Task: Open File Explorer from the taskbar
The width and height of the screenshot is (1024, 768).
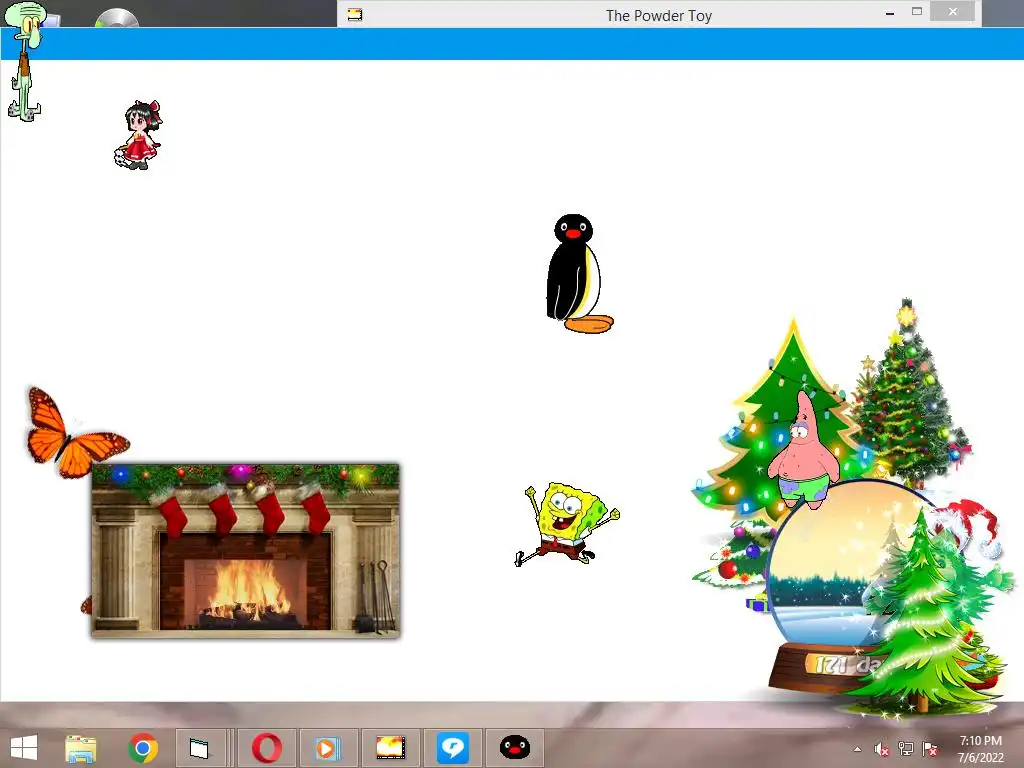Action: pos(81,748)
